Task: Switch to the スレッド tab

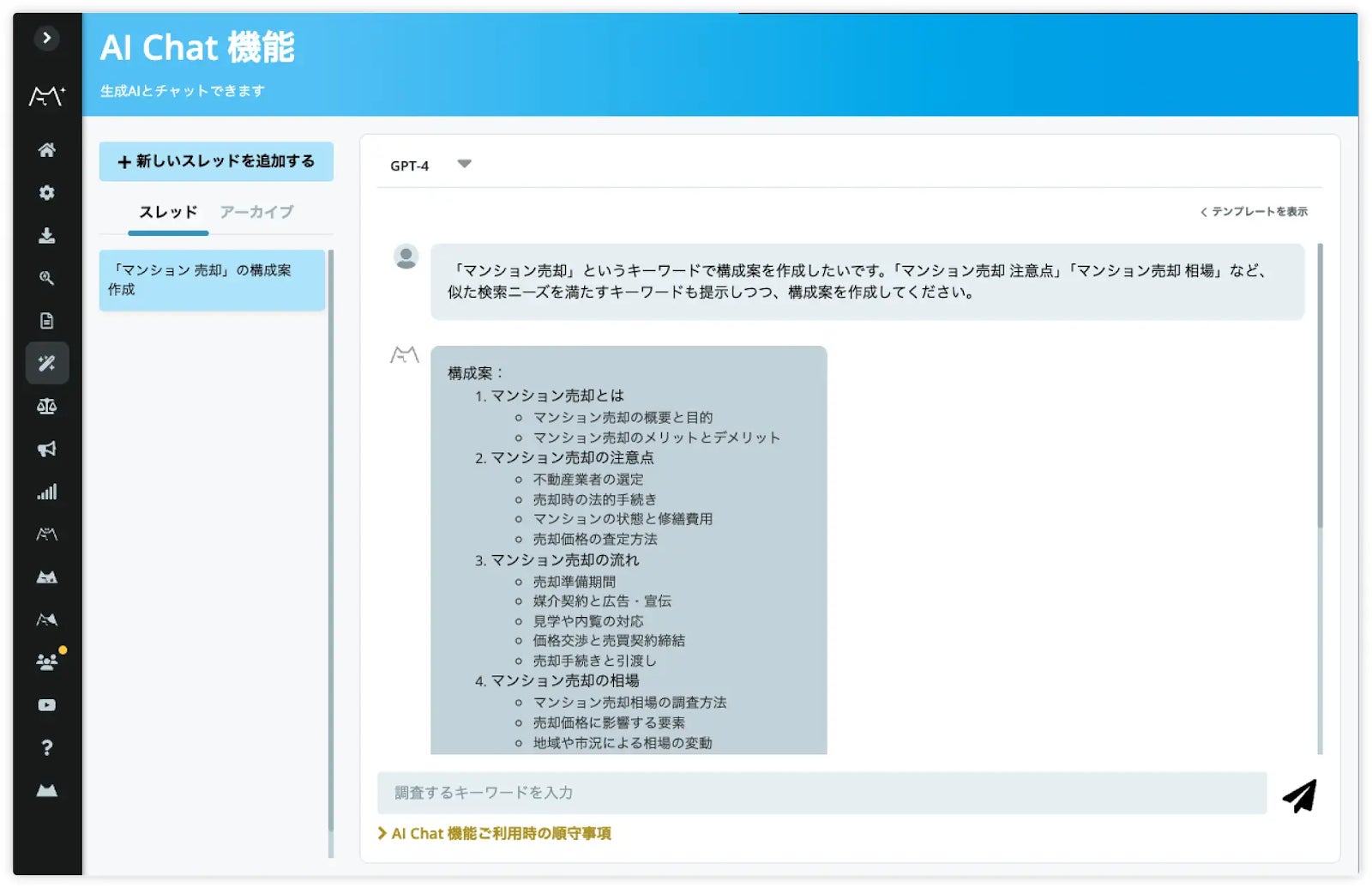Action: 168,212
